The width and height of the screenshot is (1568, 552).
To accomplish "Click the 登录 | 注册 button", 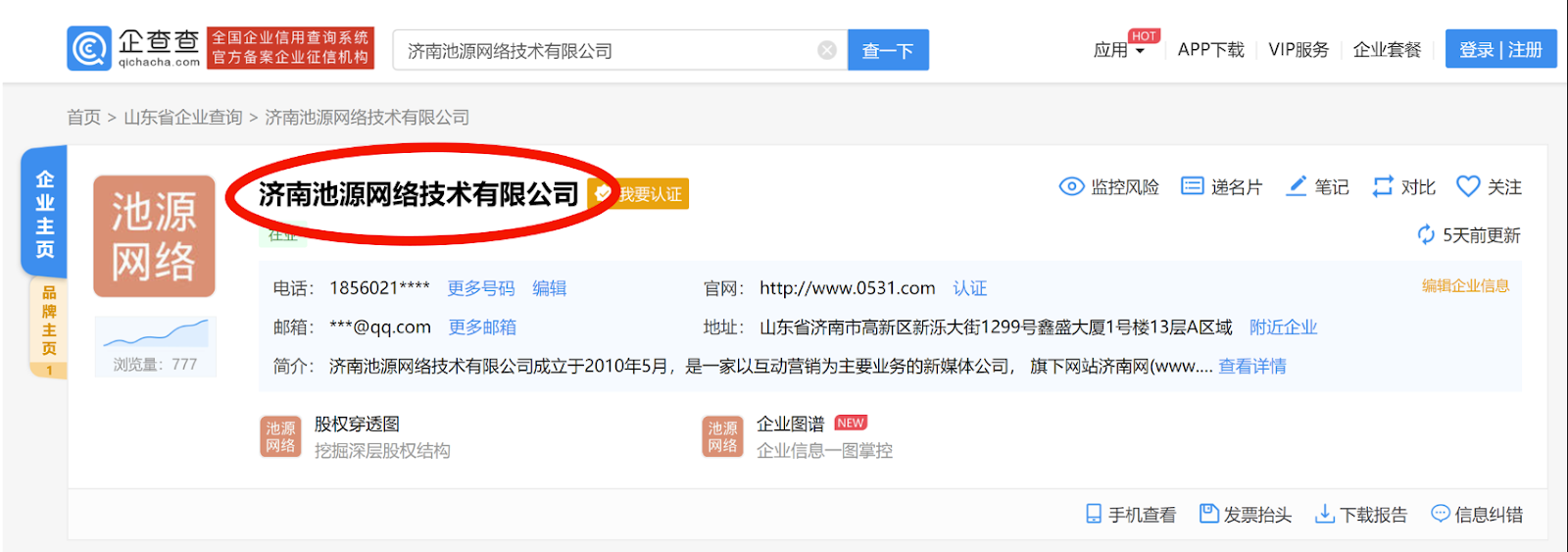I will point(1500,49).
